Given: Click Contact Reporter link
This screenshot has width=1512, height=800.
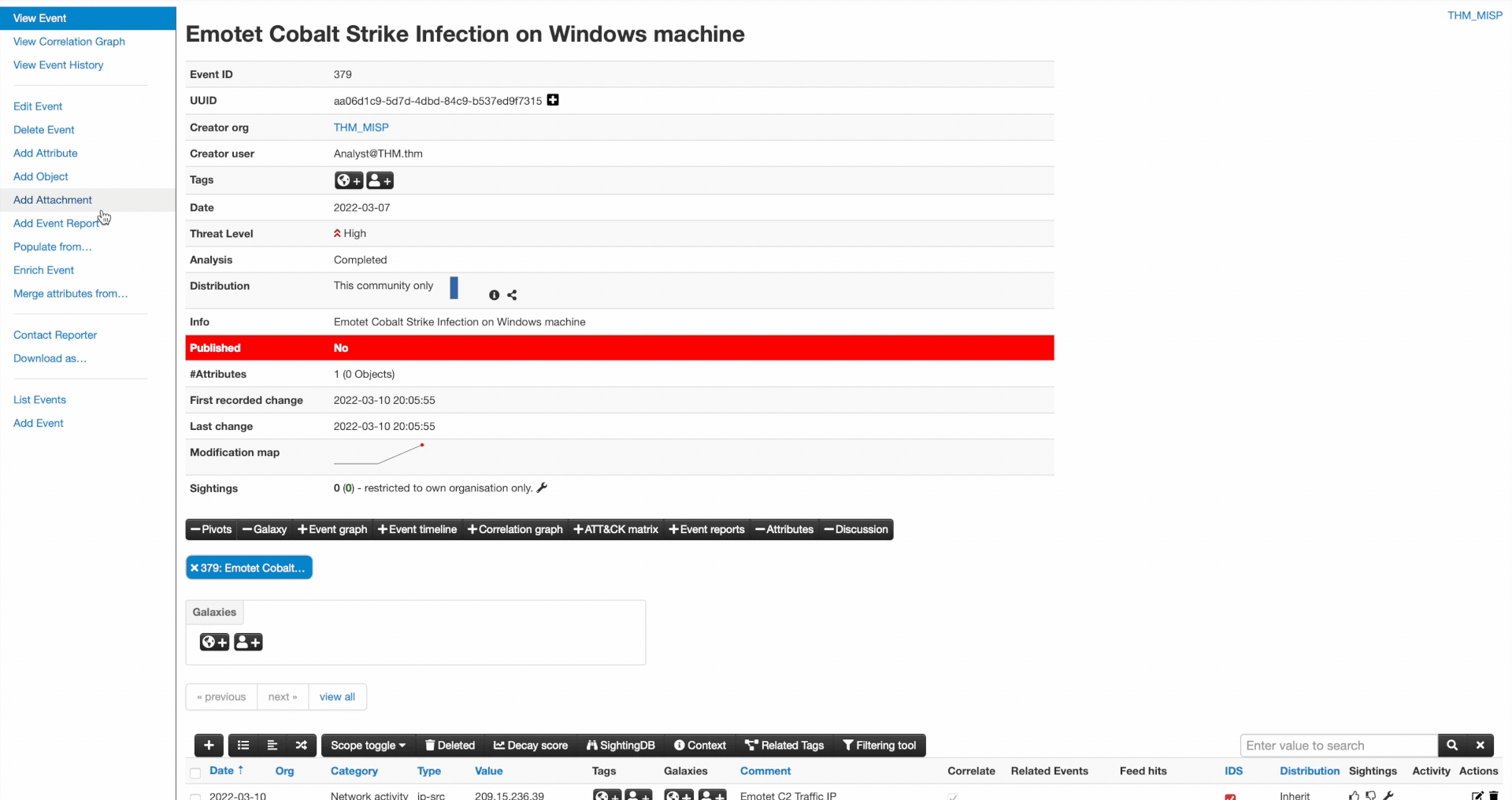Looking at the screenshot, I should click(55, 335).
